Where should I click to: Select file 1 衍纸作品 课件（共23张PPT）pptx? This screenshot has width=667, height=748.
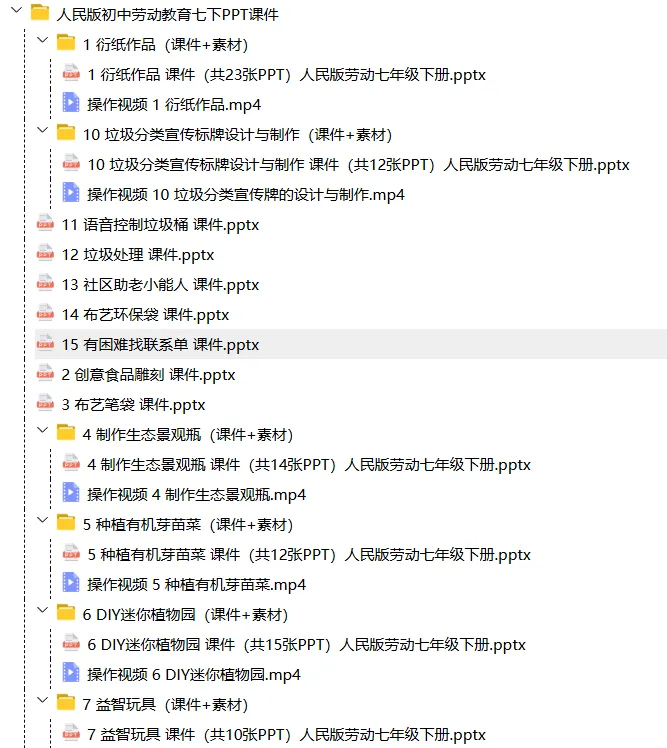tap(286, 74)
